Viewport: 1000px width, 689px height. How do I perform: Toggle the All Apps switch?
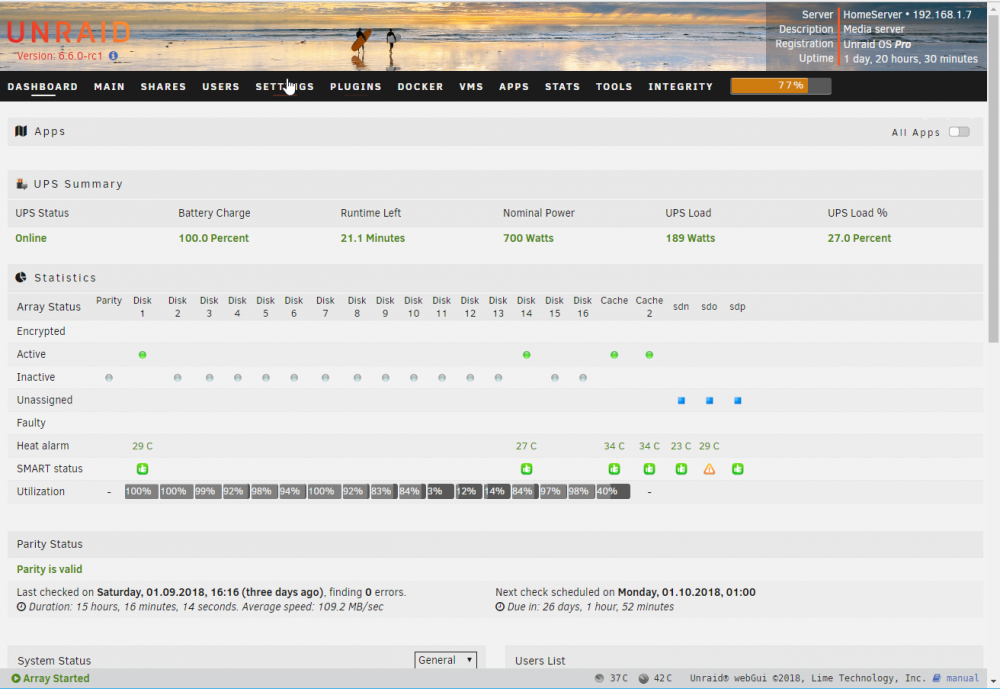point(959,131)
